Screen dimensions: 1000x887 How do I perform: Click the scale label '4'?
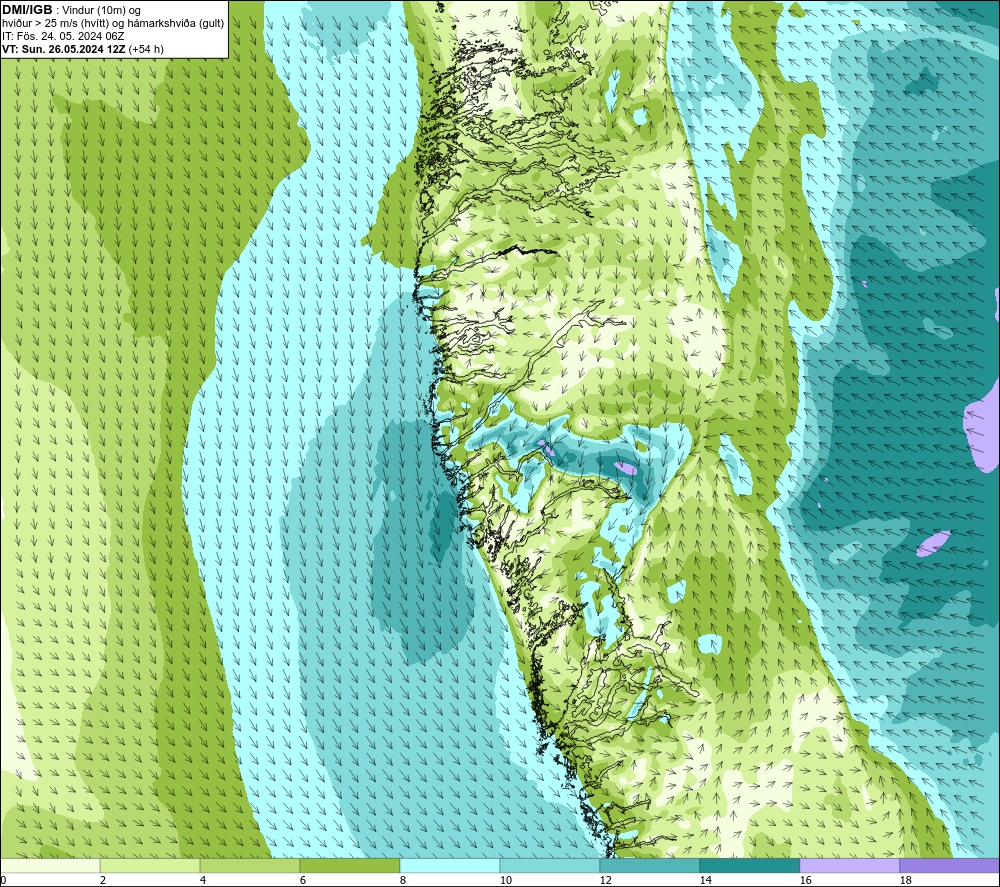[x=203, y=881]
